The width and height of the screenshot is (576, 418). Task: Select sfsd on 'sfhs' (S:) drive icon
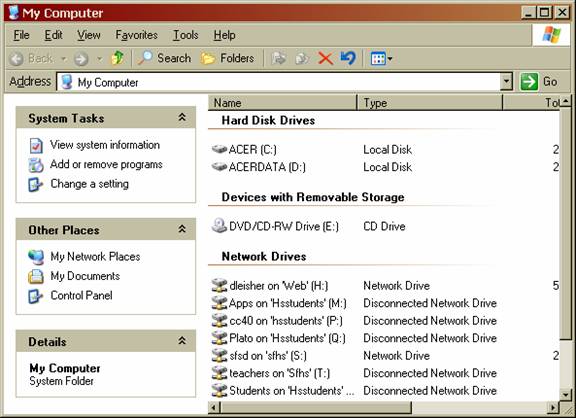coord(219,355)
